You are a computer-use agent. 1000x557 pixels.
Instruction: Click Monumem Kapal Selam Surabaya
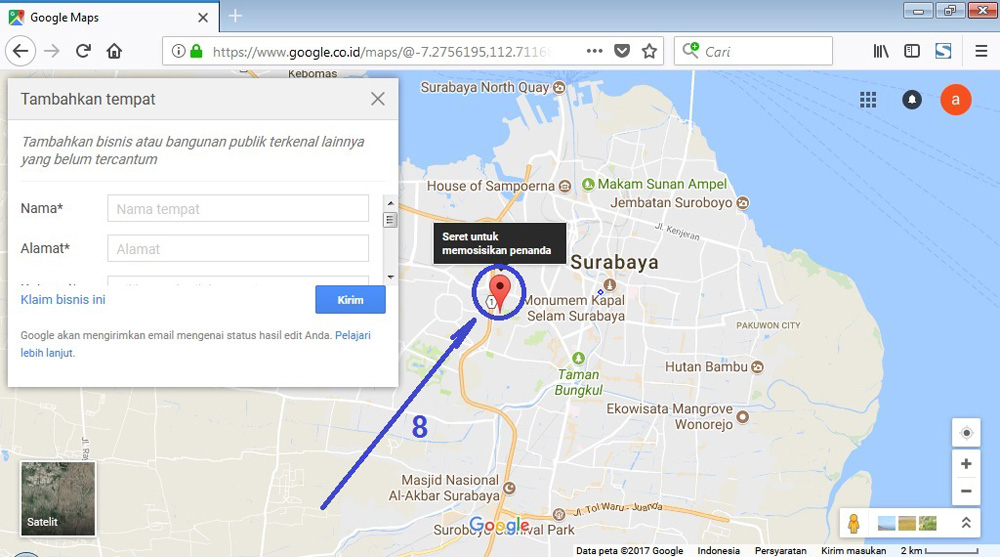pos(575,308)
